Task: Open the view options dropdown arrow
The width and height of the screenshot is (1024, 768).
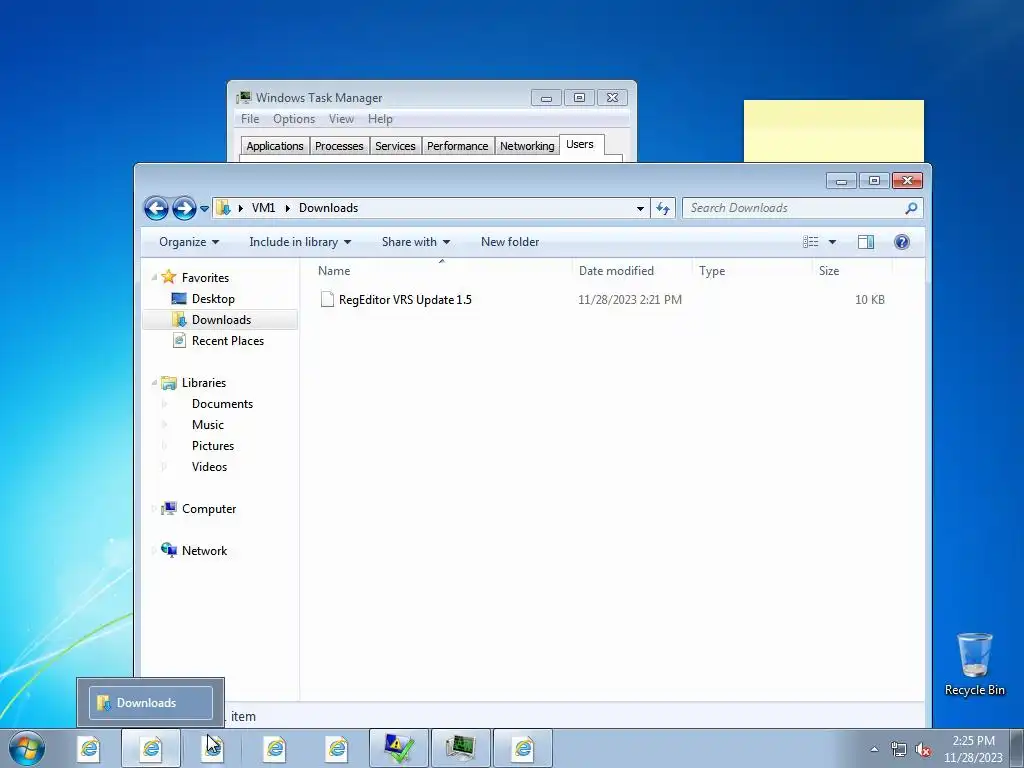Action: pos(832,242)
